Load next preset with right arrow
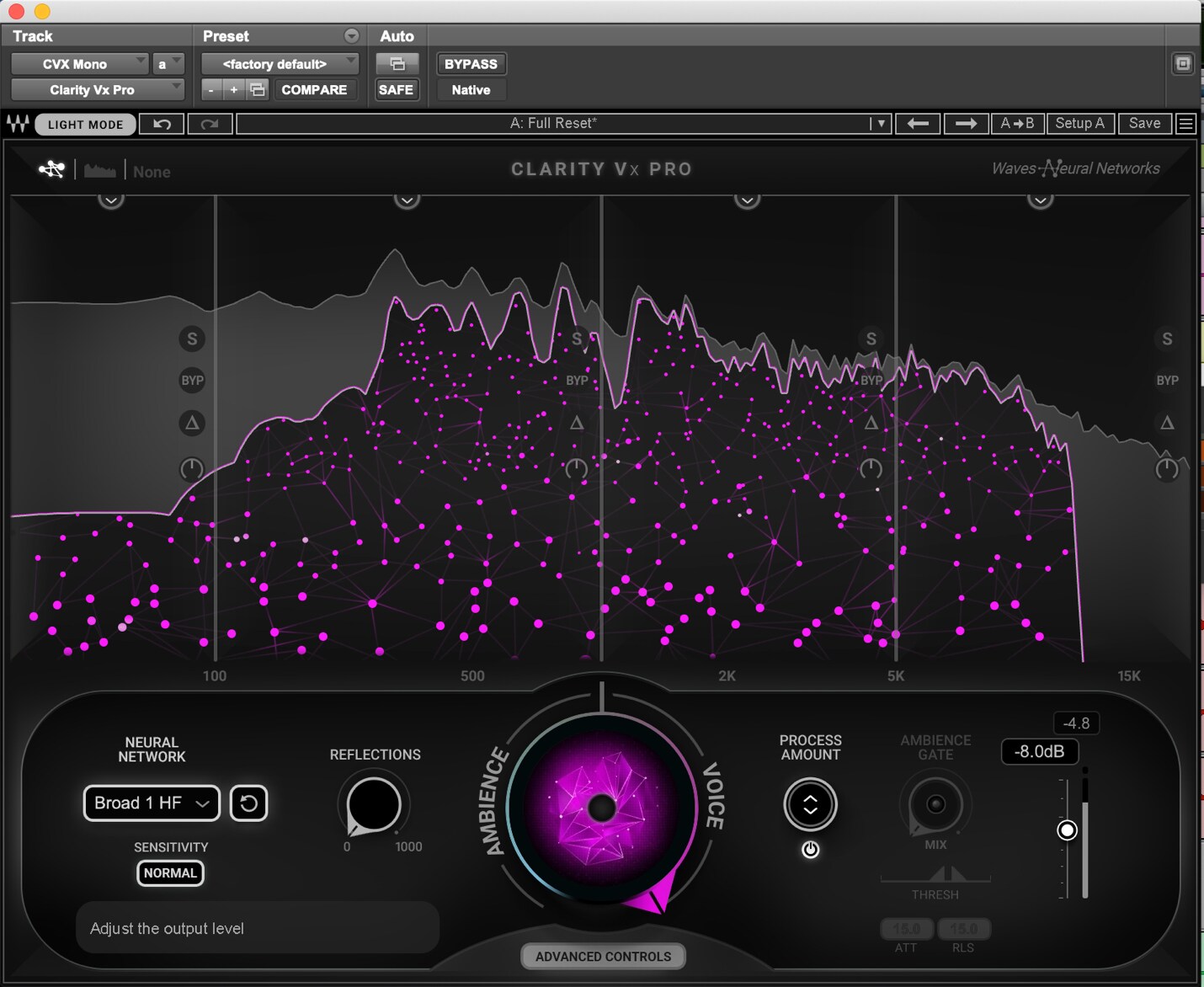Viewport: 1204px width, 987px height. (966, 124)
